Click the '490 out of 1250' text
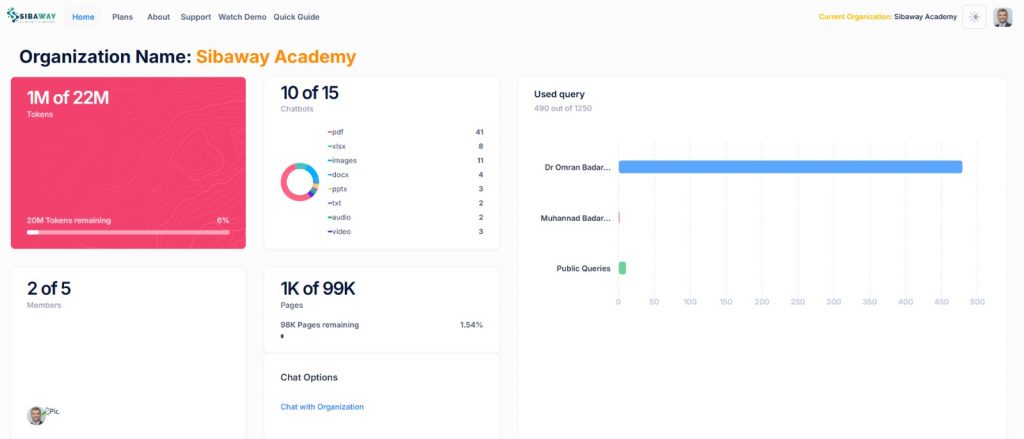The width and height of the screenshot is (1024, 439). 563,108
